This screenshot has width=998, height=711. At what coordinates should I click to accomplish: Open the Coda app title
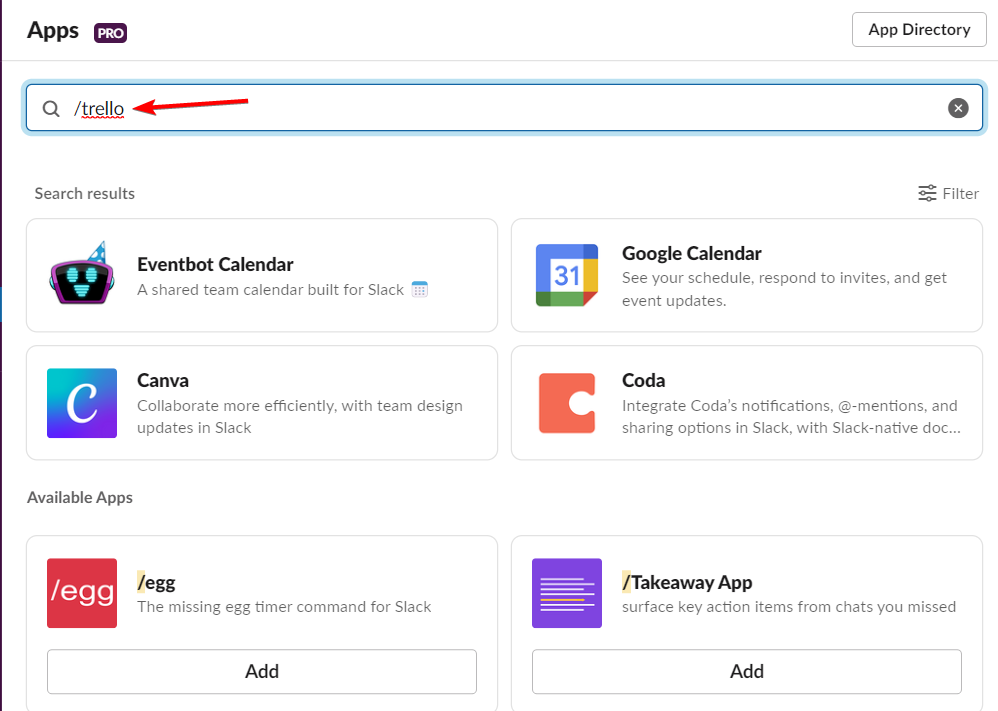[x=643, y=381]
